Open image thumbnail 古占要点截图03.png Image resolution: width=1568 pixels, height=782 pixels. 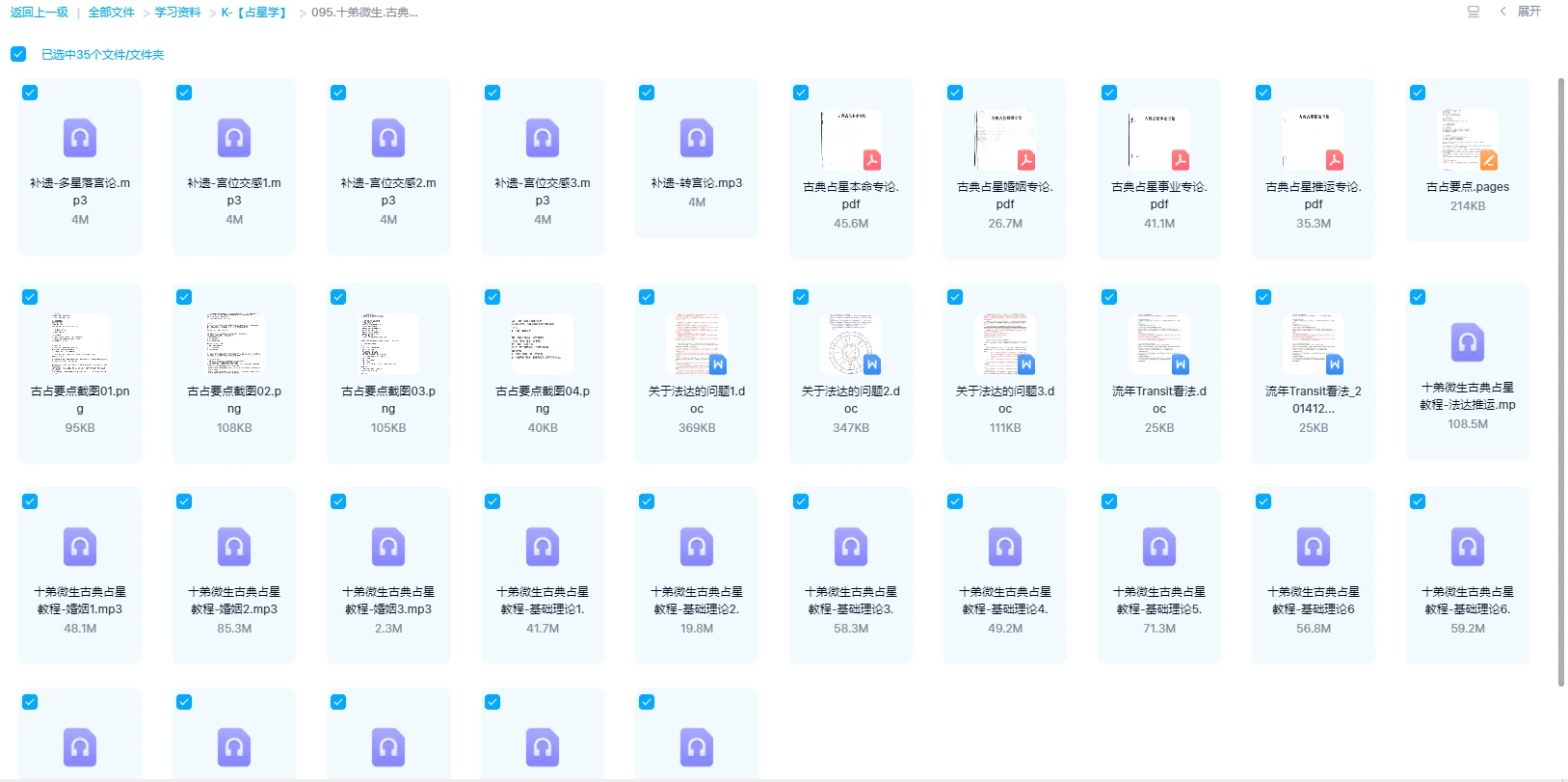388,344
